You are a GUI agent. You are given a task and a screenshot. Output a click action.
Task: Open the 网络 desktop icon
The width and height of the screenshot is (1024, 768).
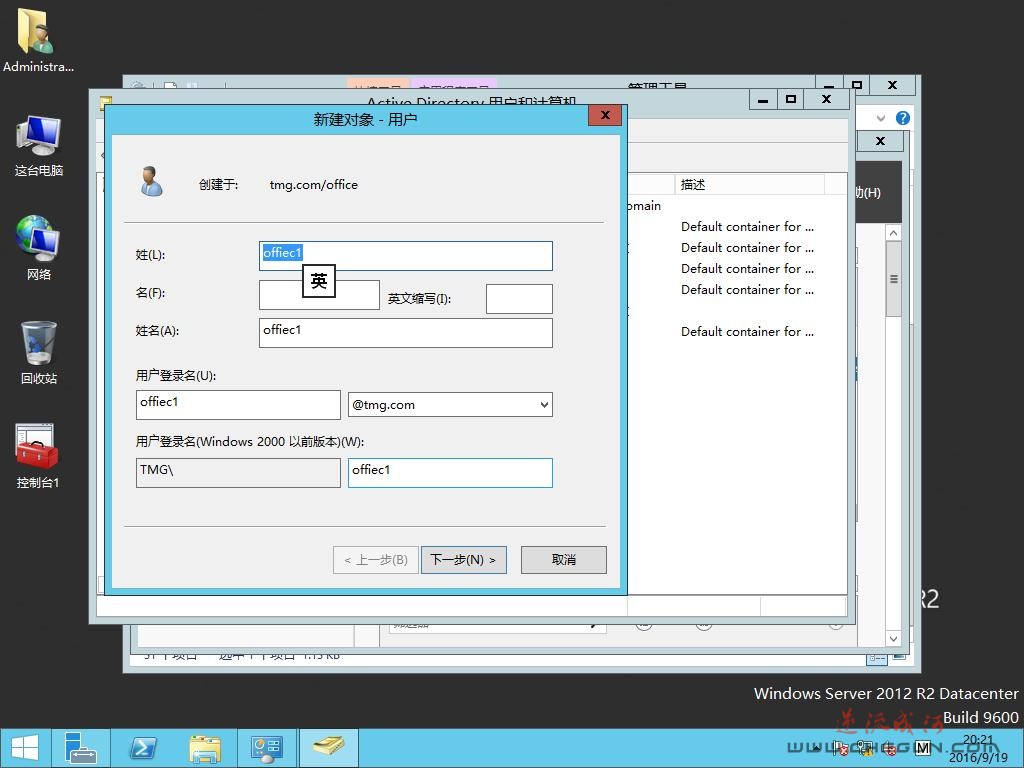click(39, 248)
